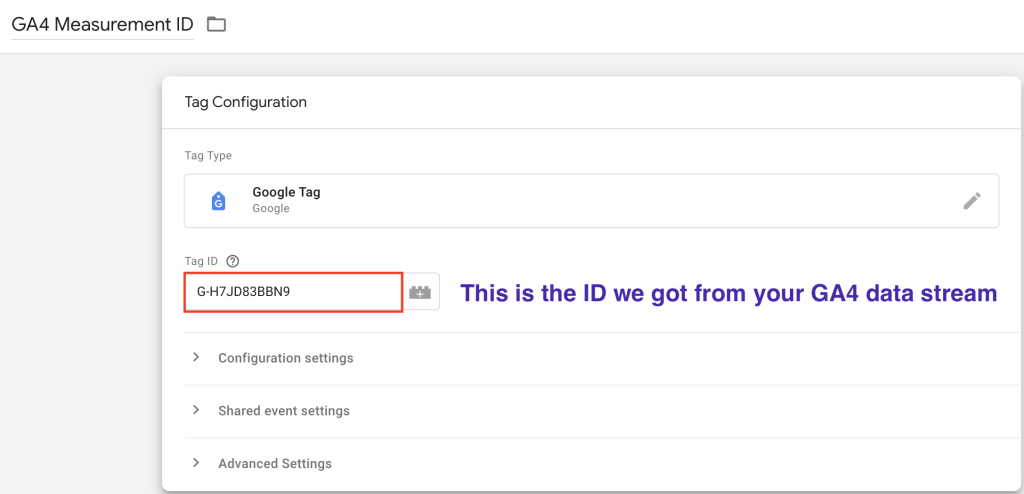Image resolution: width=1024 pixels, height=494 pixels.
Task: Click the pencil edit icon for Tag Type
Action: (x=972, y=201)
